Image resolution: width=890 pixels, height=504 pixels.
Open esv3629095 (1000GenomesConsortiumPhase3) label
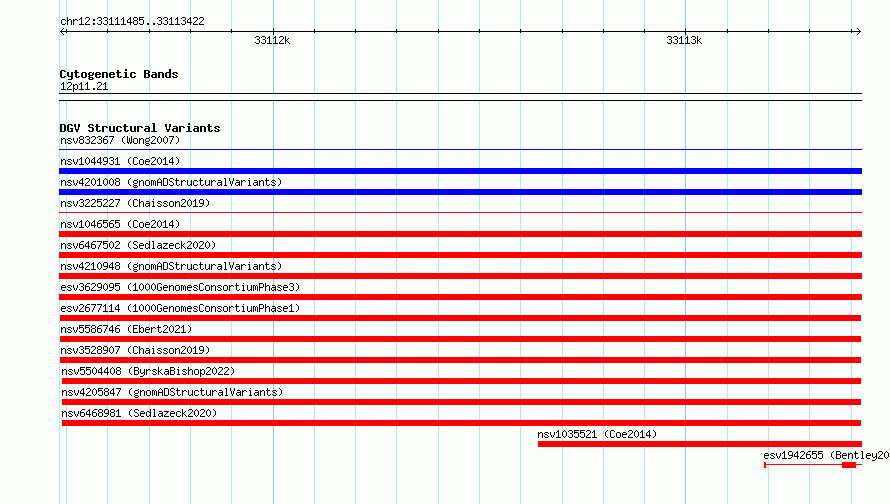tap(180, 287)
